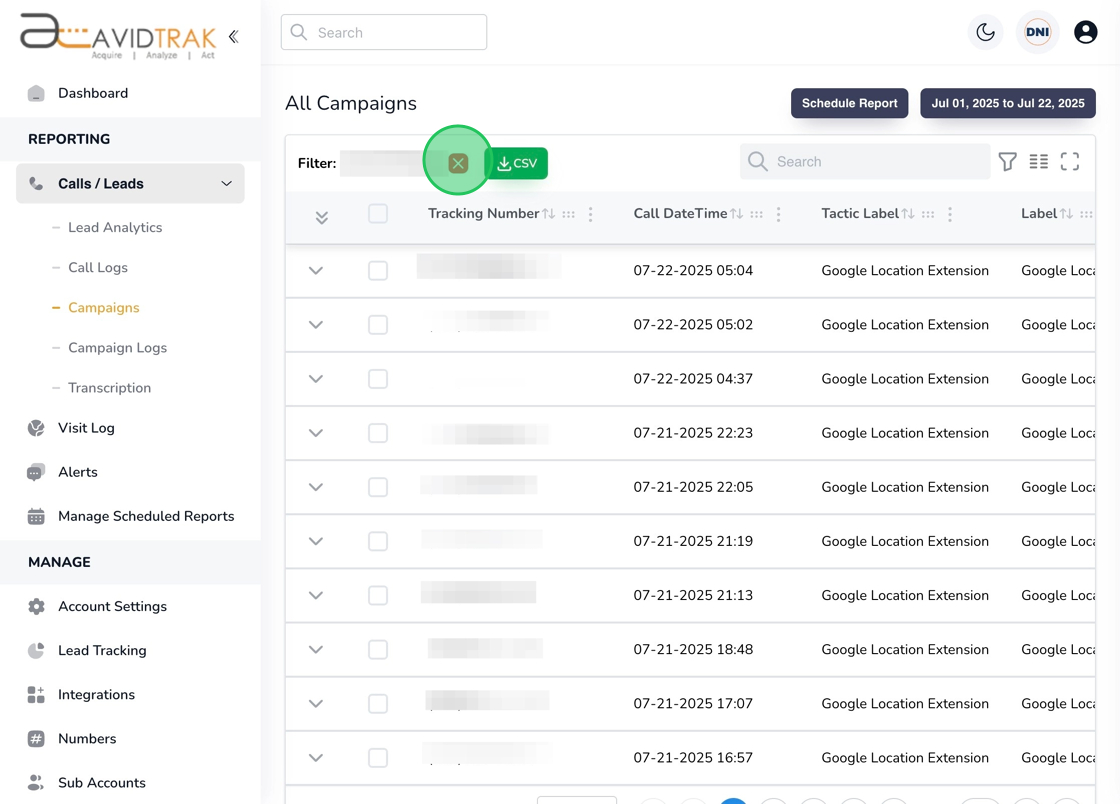
Task: Open Campaign Logs submenu item
Action: (117, 348)
